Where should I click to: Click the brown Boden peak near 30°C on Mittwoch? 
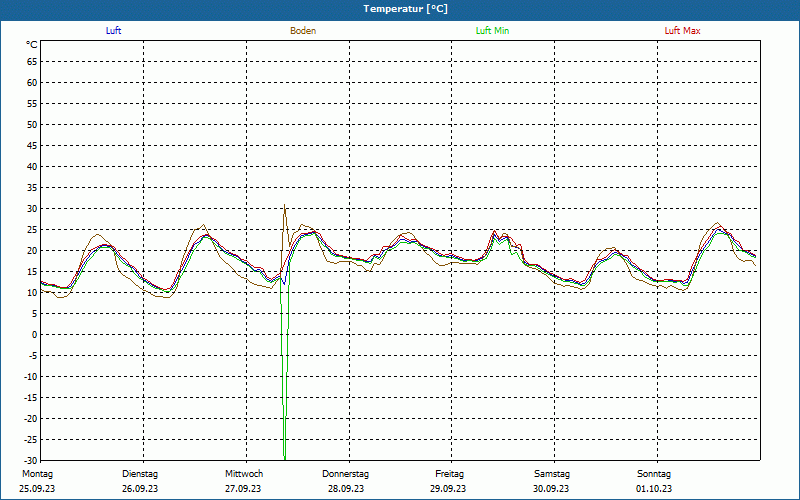pos(285,206)
